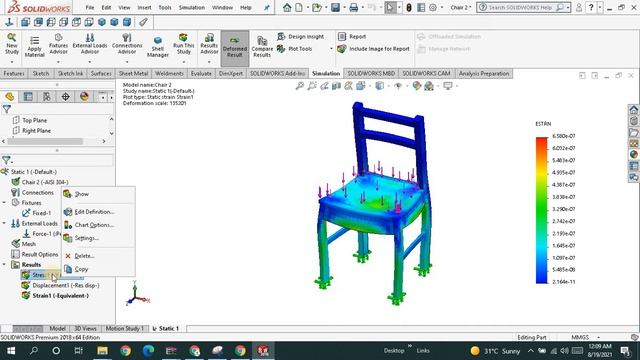Expand Results Advisor dropdown arrow
Viewport: 640px width, 360px height.
[209, 62]
